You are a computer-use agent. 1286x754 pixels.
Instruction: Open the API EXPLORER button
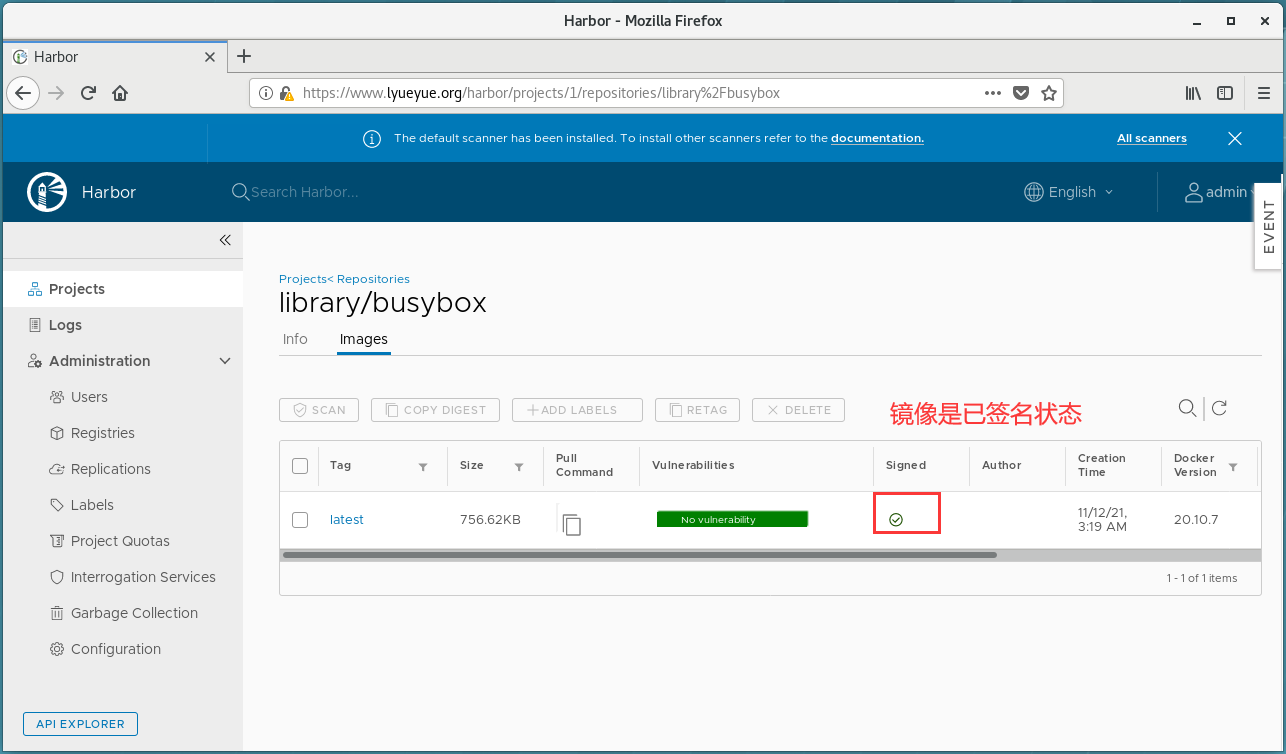click(80, 724)
